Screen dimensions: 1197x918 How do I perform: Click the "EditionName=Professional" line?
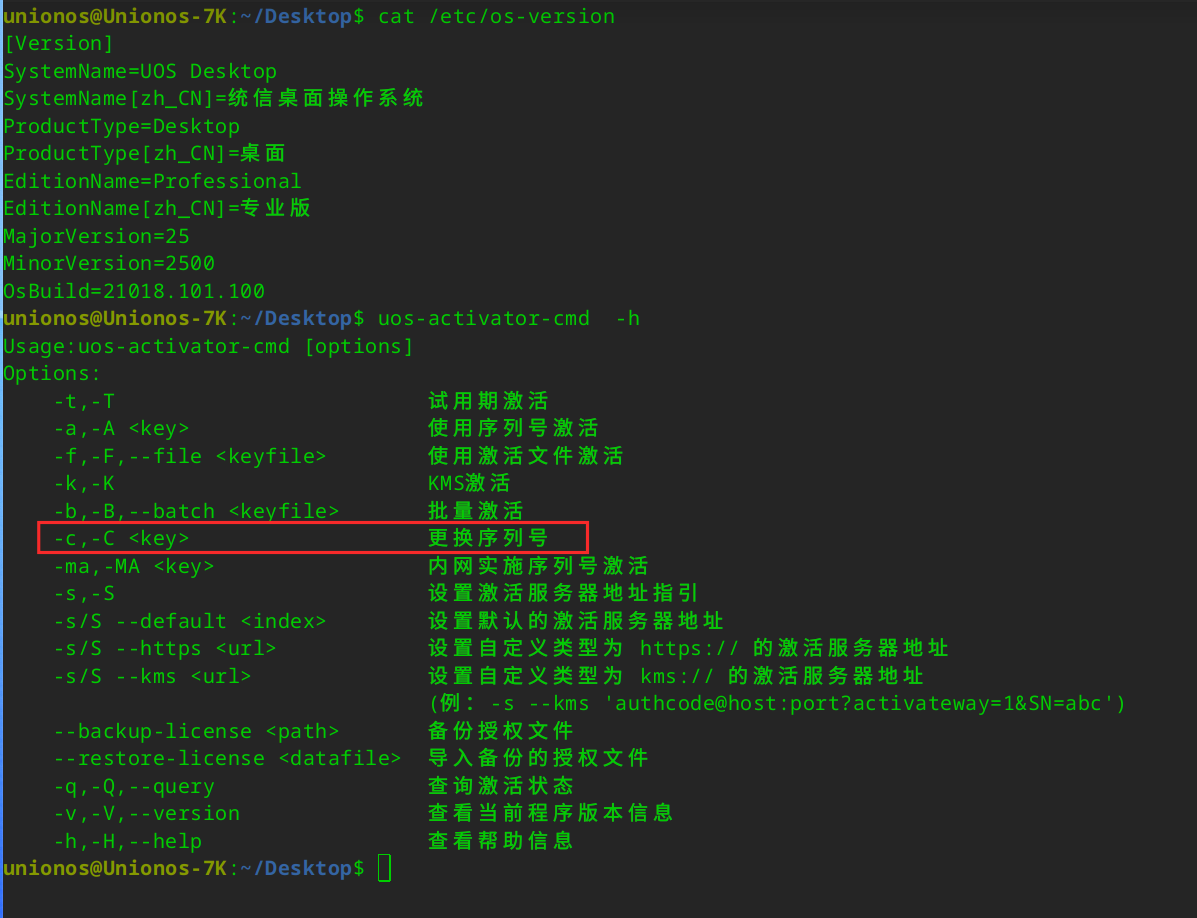tap(152, 181)
